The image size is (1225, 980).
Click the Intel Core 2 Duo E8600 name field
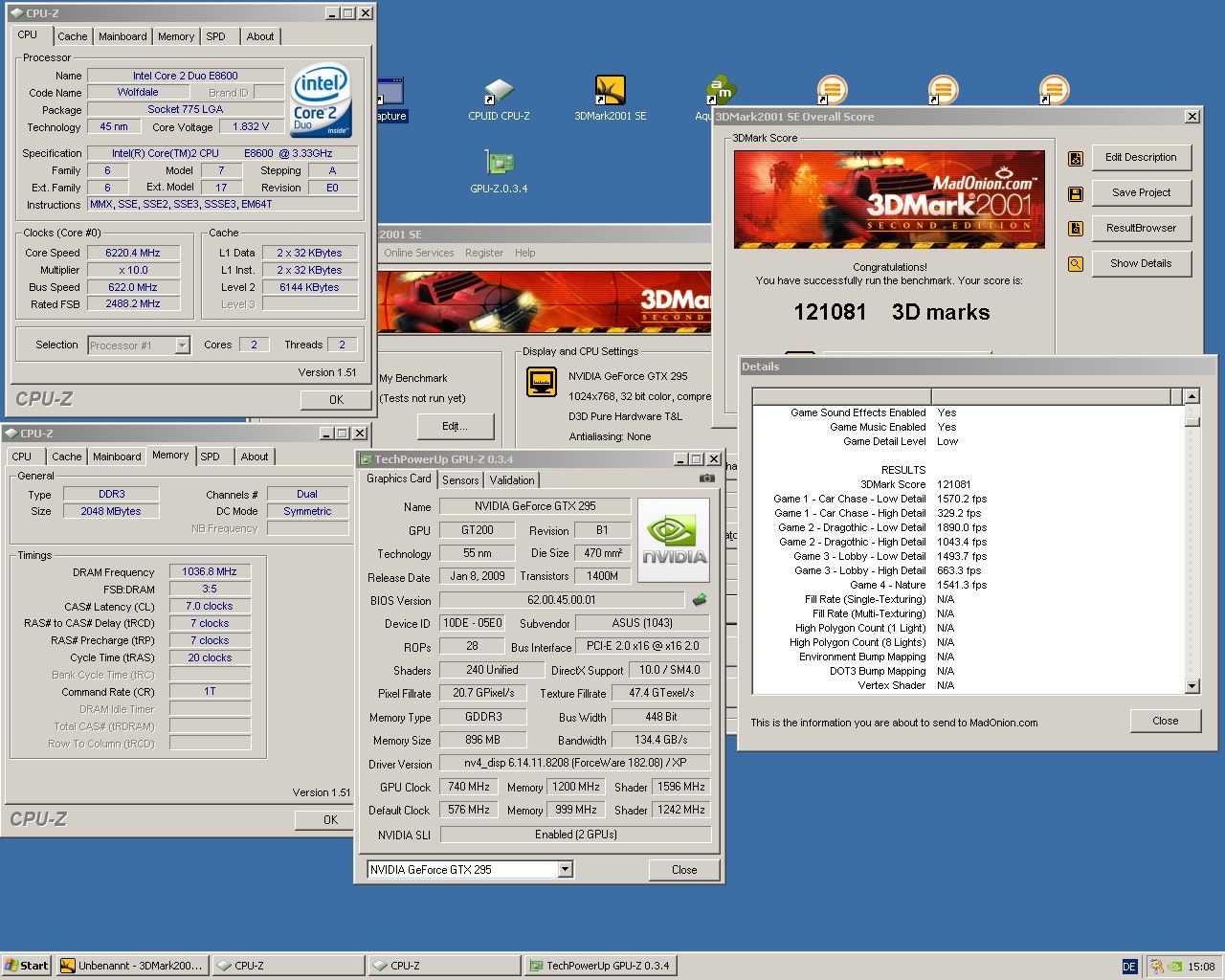click(186, 76)
